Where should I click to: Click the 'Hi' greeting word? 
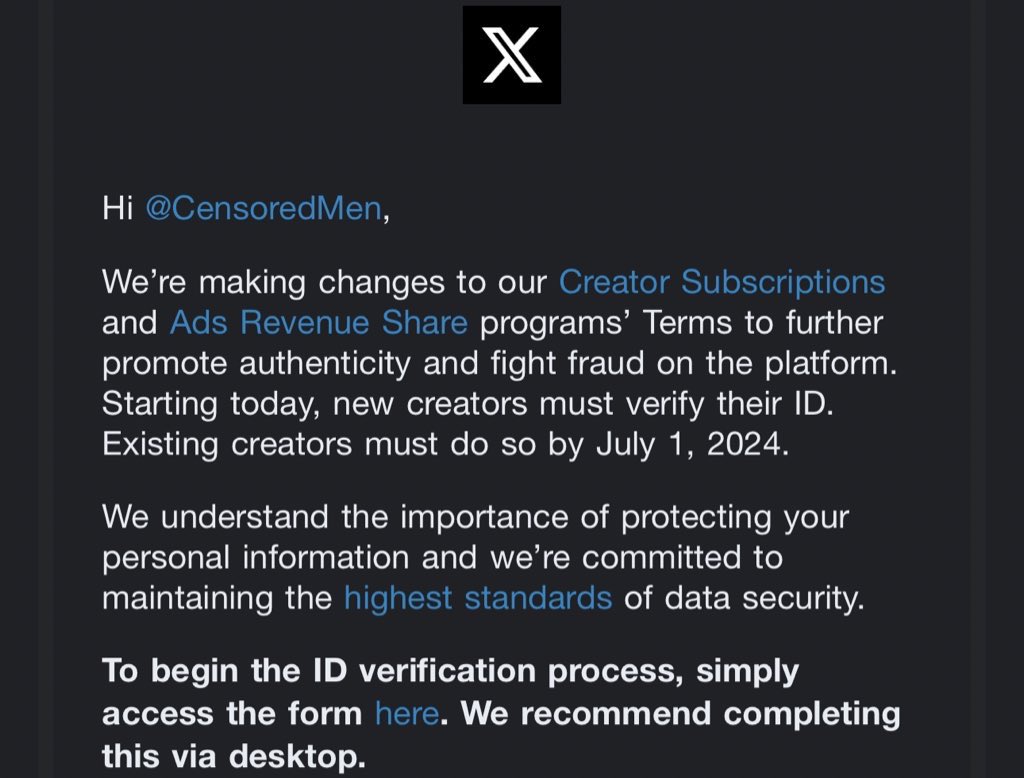[119, 209]
